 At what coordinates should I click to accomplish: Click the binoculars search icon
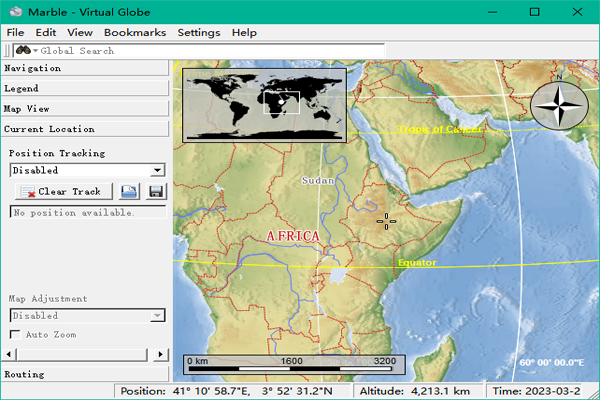tap(23, 50)
